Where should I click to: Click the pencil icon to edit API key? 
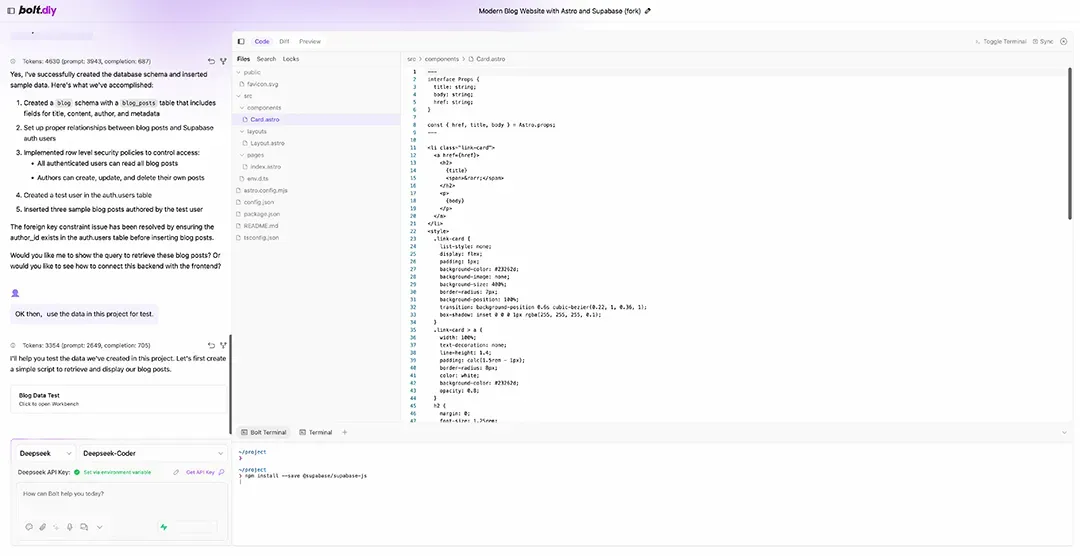tap(176, 473)
